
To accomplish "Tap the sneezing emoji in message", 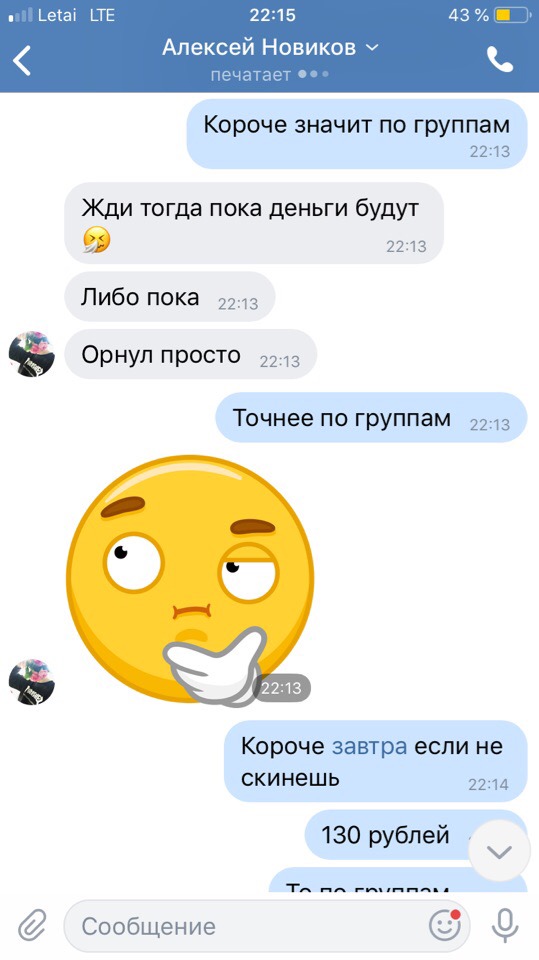I will (97, 239).
